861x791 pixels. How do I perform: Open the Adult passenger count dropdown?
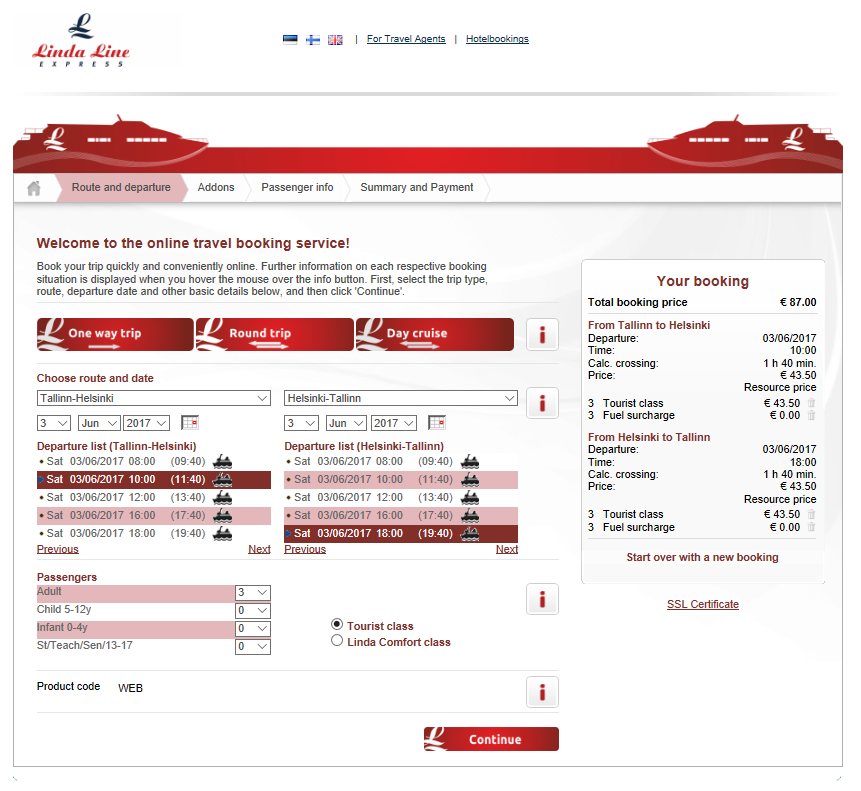click(x=253, y=592)
